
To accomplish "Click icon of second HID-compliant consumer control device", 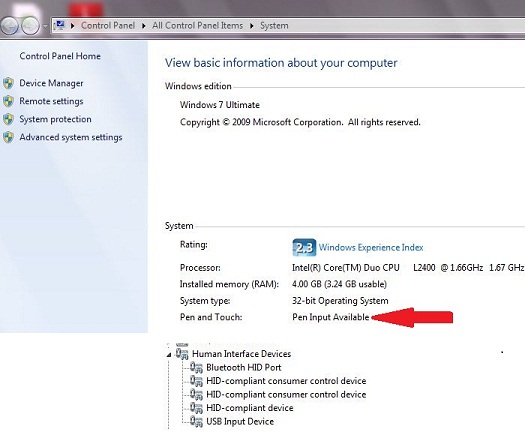I will (x=197, y=394).
